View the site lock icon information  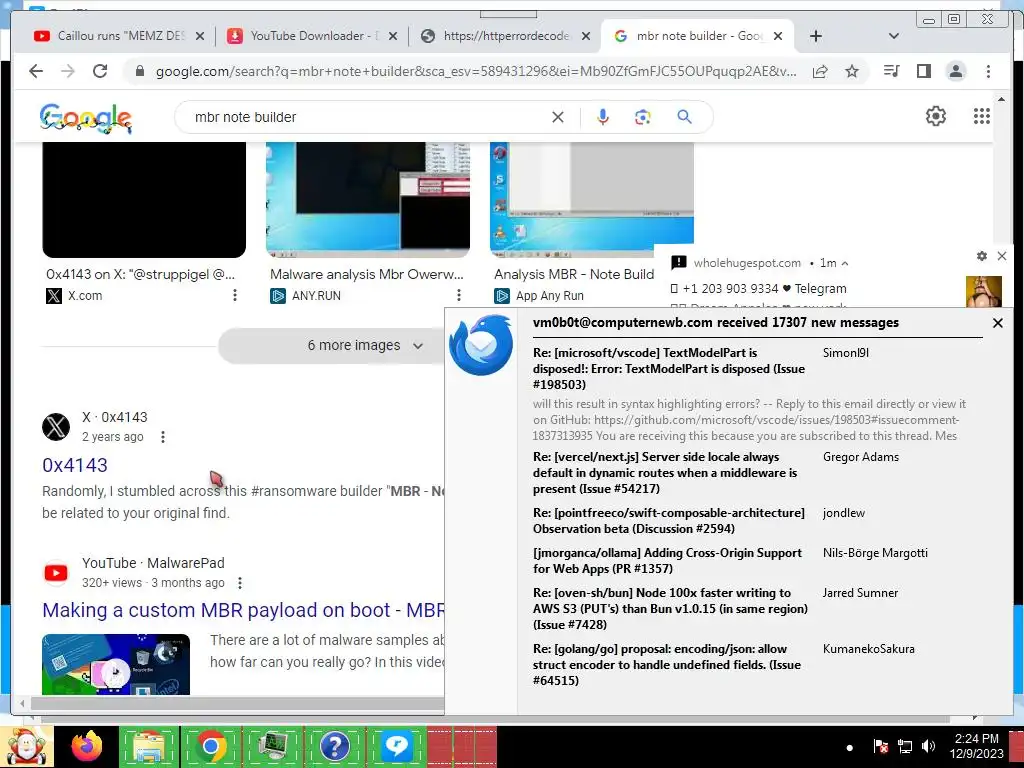click(139, 71)
